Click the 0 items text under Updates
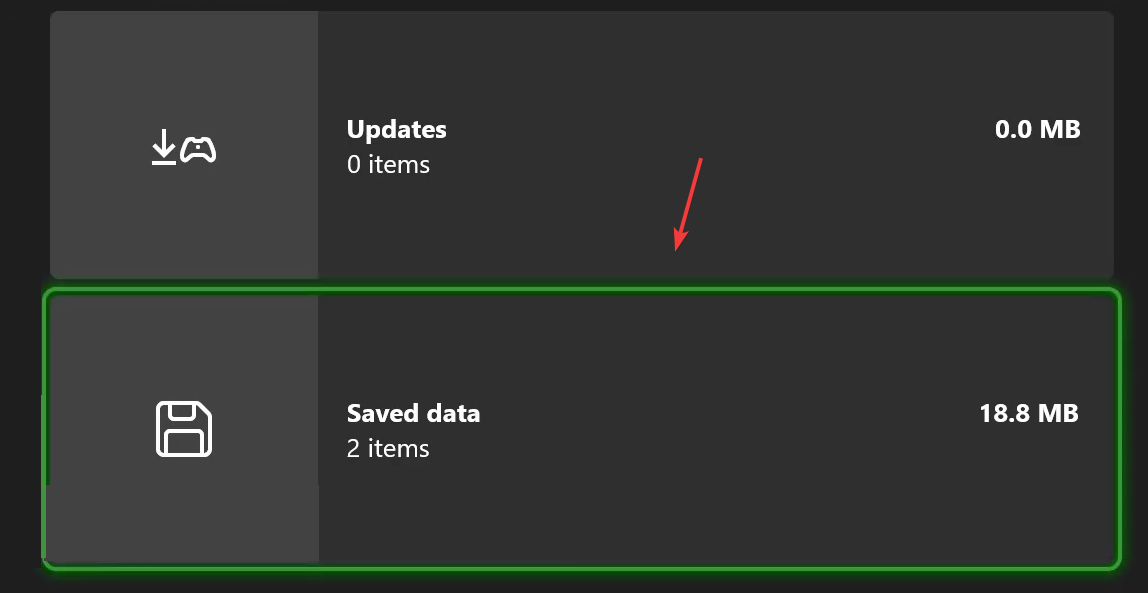 click(x=388, y=164)
